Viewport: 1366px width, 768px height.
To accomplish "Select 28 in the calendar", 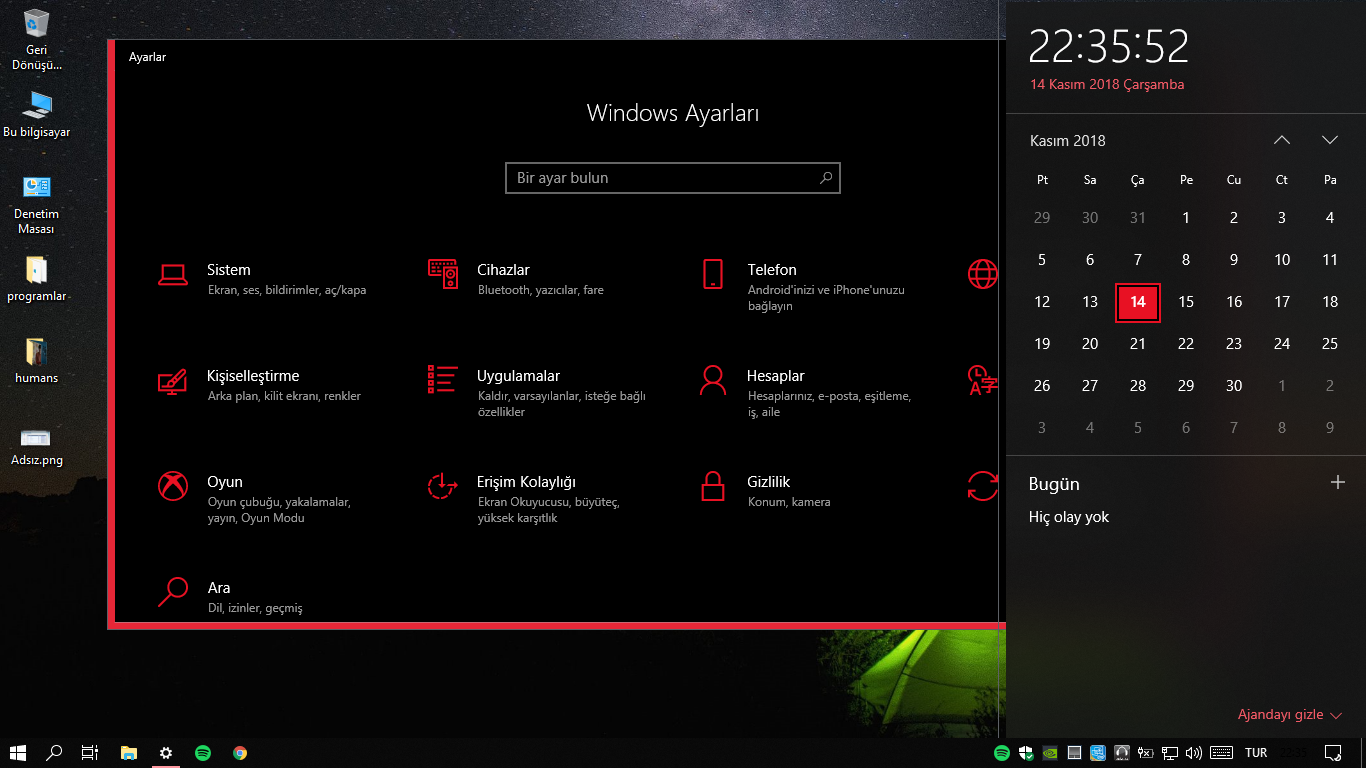I will tap(1138, 386).
